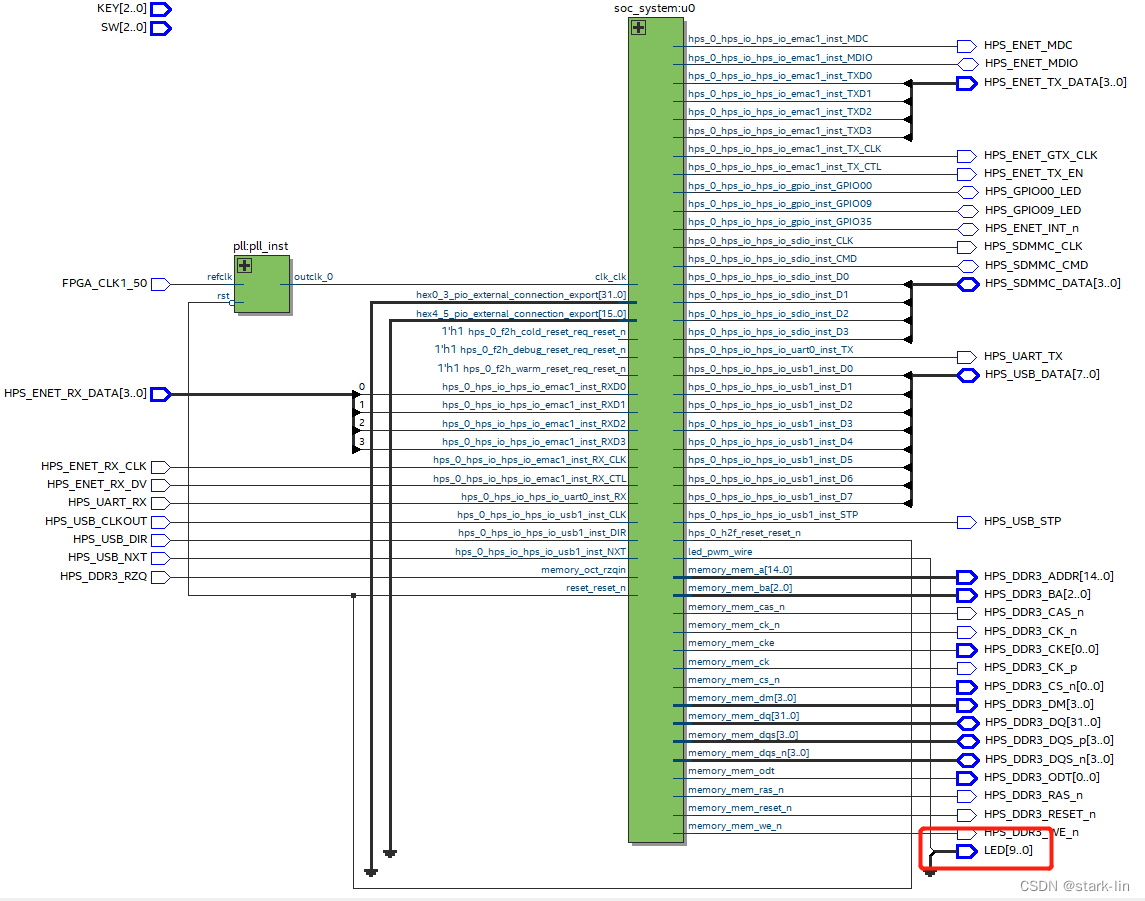Select the HPS_ENET_RX_CLK input pin symbol
Viewport: 1145px width, 901px height.
pyautogui.click(x=161, y=467)
